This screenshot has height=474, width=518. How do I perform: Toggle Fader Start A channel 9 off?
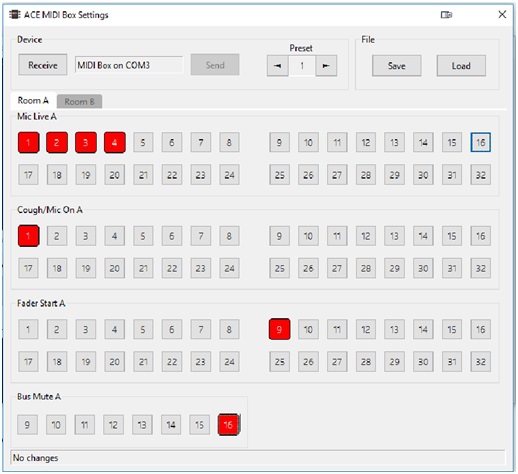[x=279, y=329]
